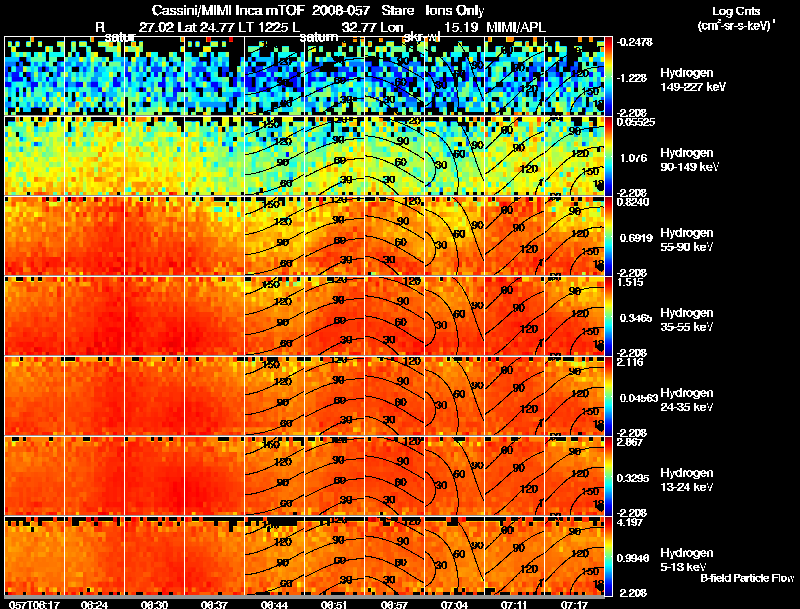Select the 06:24 time label
Viewport: 800px width, 609px height.
click(94, 604)
